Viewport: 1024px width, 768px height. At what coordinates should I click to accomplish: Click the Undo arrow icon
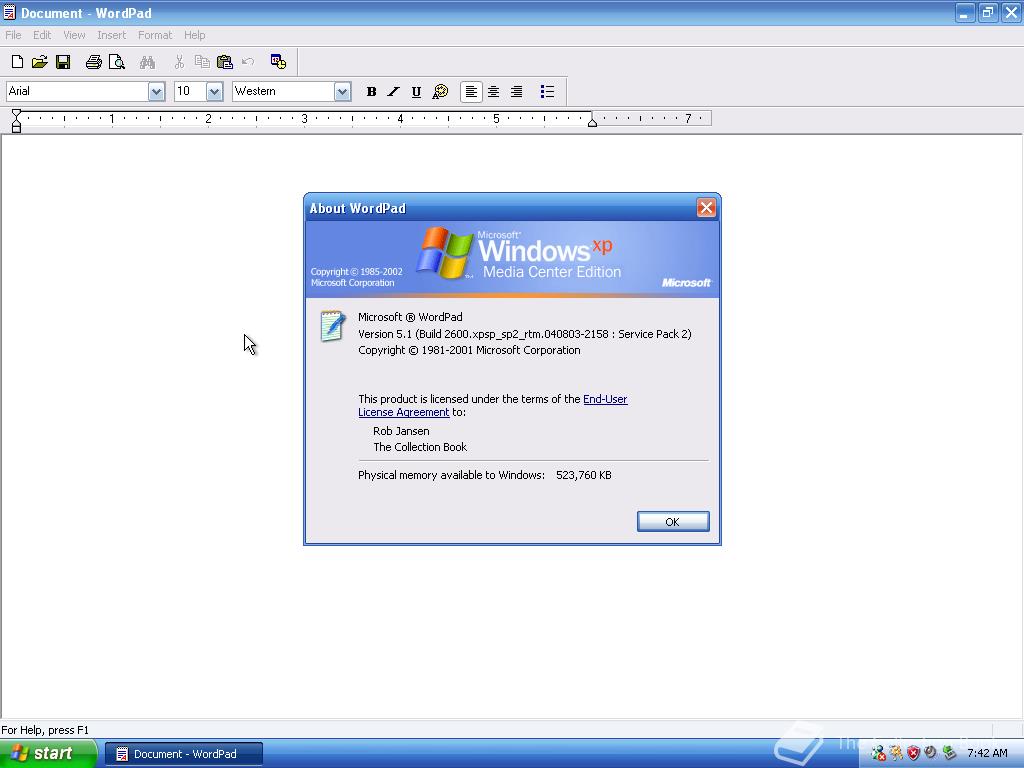click(248, 62)
